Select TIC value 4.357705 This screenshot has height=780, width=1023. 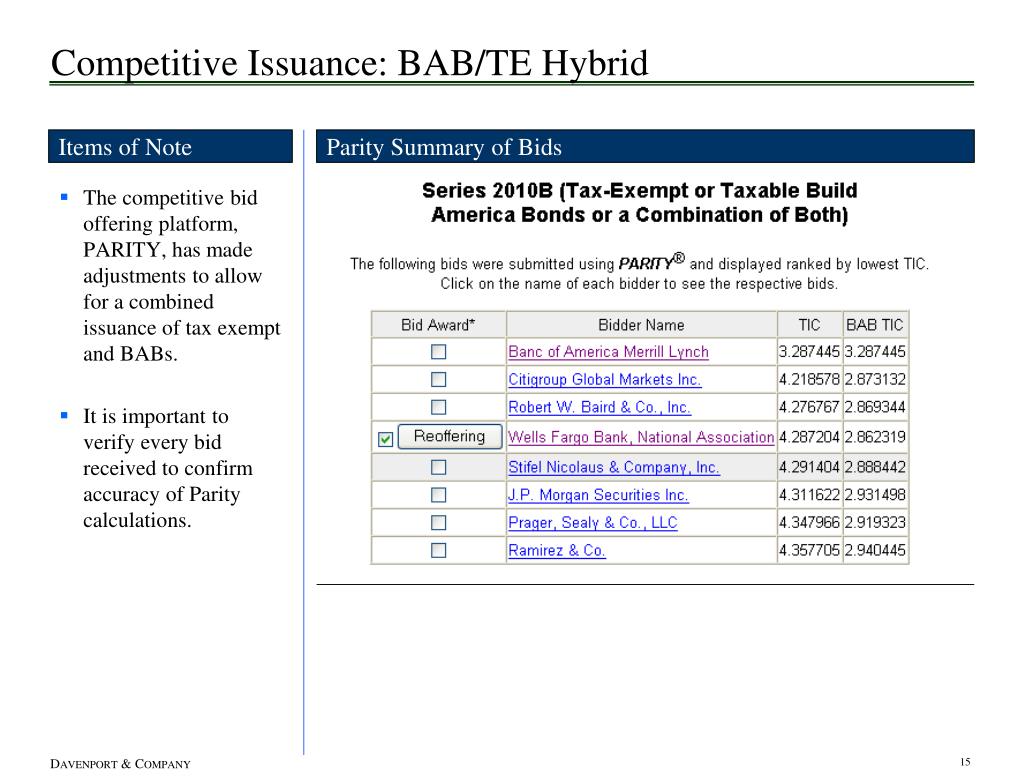809,550
